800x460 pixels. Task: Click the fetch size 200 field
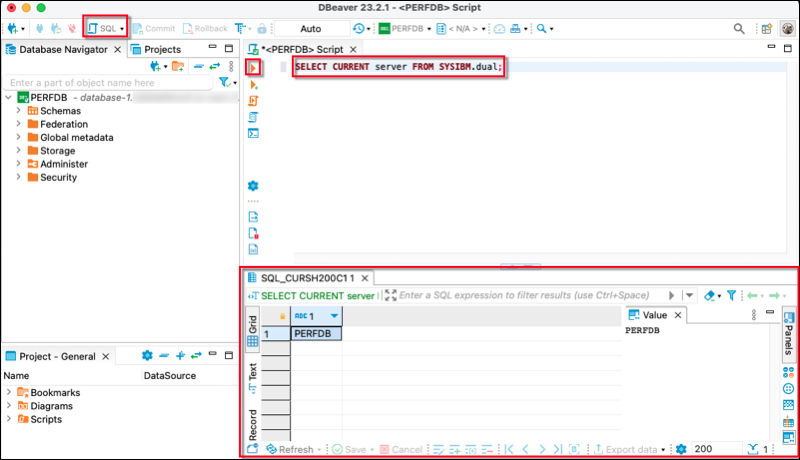[x=715, y=450]
